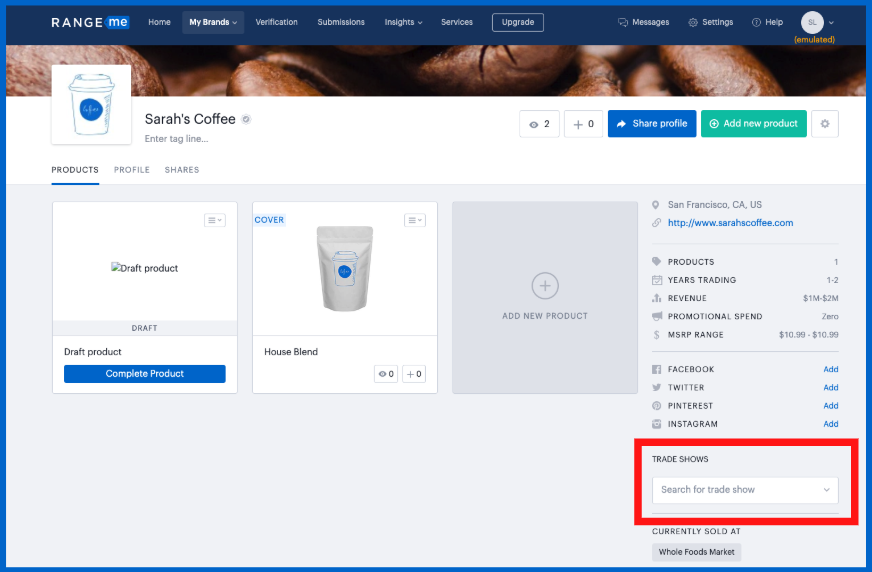Click House Blend views counter
This screenshot has height=572, width=872.
pos(386,374)
